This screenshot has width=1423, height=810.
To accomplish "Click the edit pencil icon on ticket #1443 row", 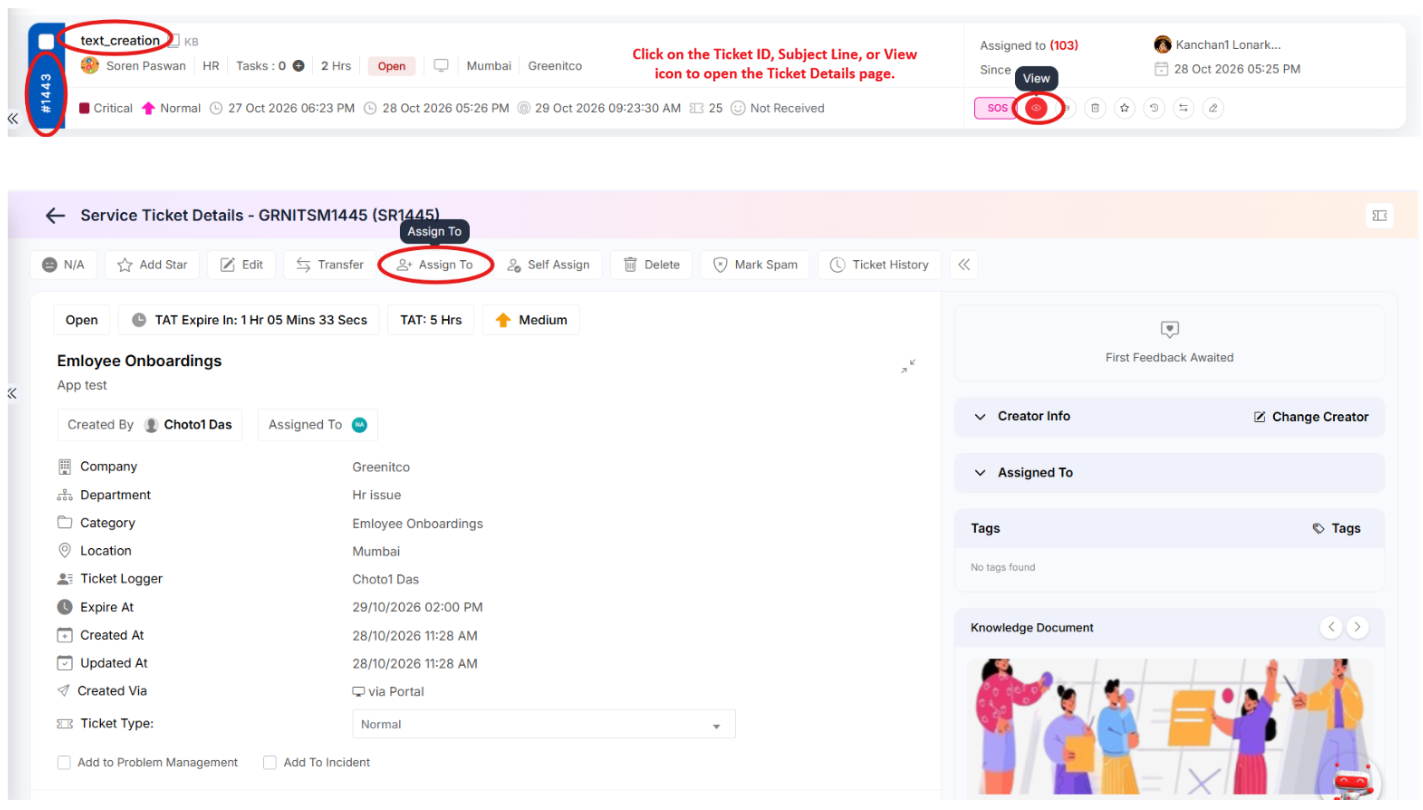I will [1213, 108].
